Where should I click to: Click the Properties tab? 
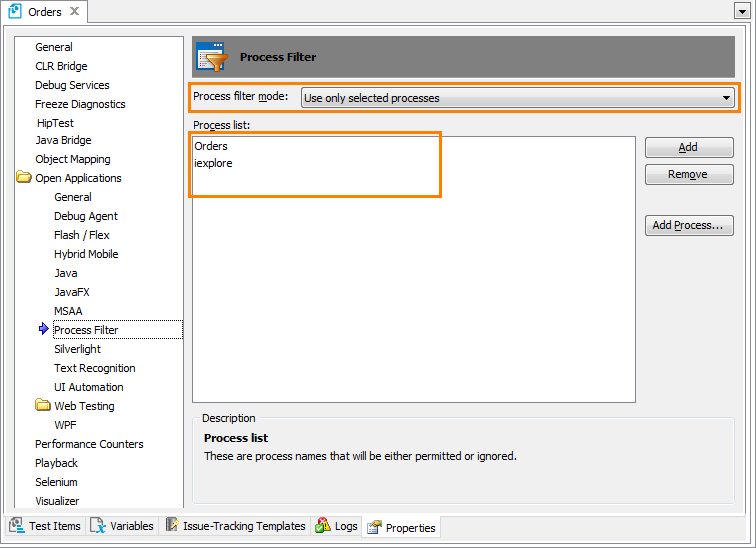401,528
